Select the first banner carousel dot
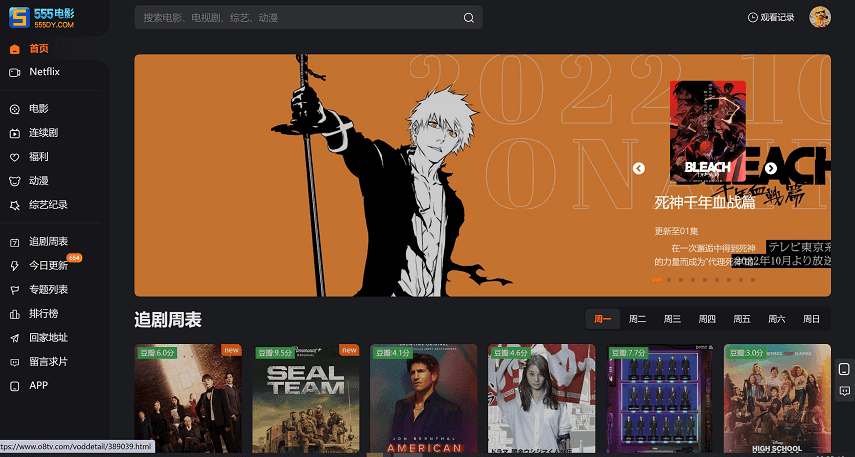 coord(656,280)
